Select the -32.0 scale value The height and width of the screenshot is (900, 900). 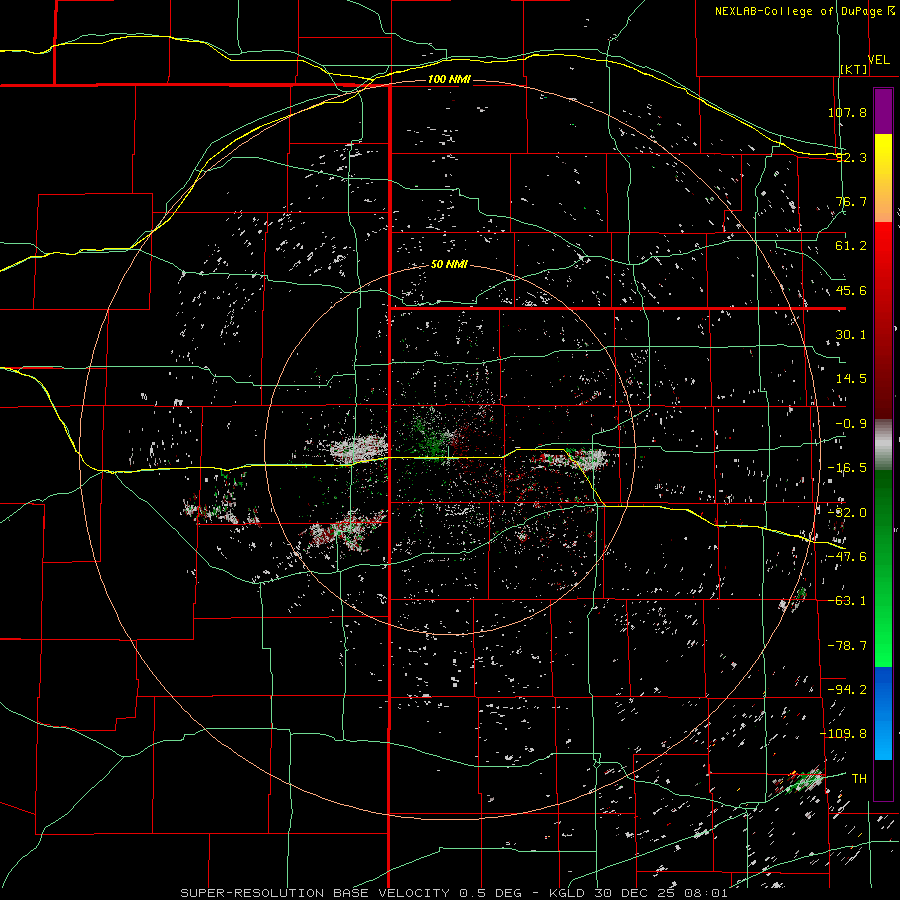(847, 513)
